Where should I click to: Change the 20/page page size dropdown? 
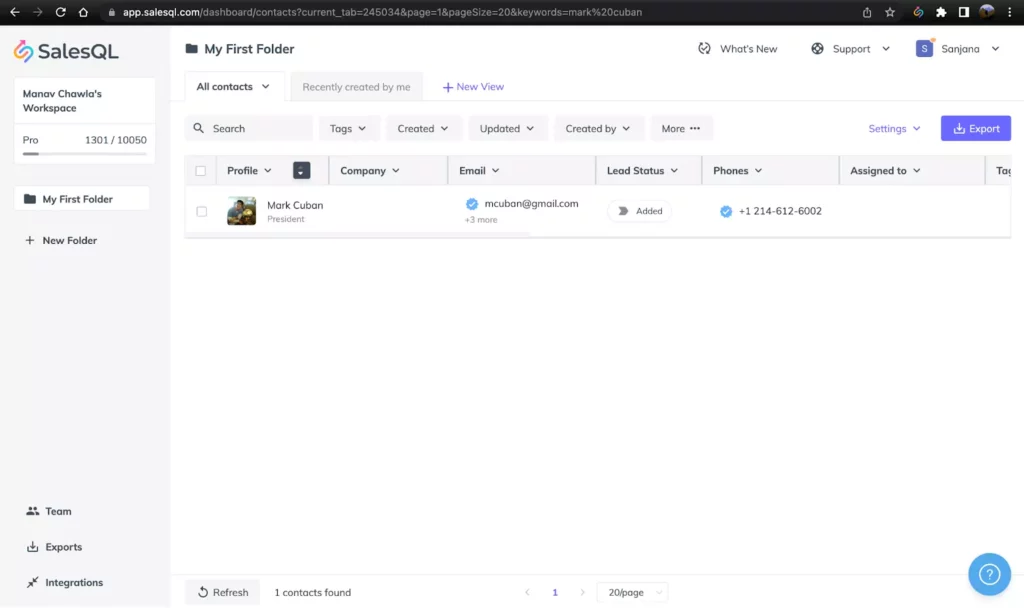coord(631,592)
